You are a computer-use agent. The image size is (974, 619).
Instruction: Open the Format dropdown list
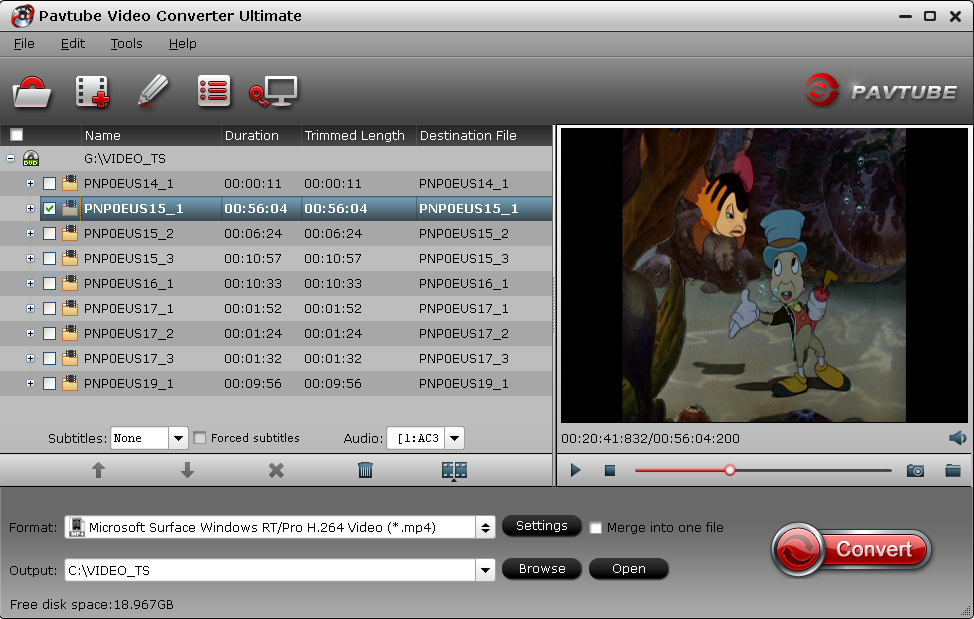(485, 528)
